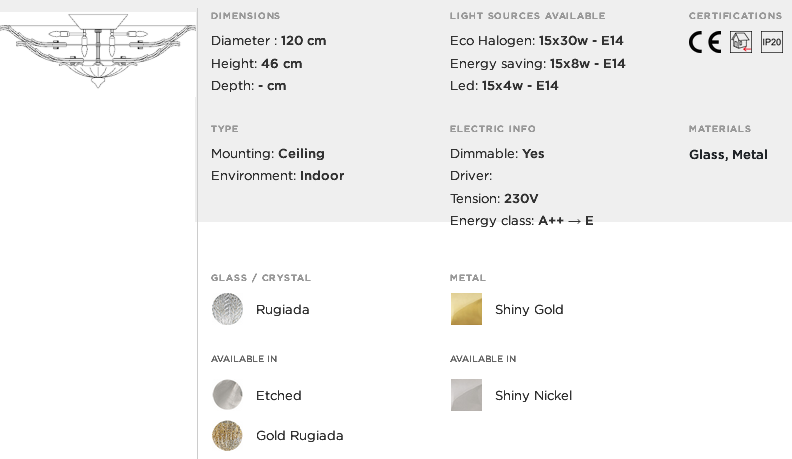This screenshot has height=459, width=792.
Task: Click the Energy class A++ to E text
Action: click(522, 221)
